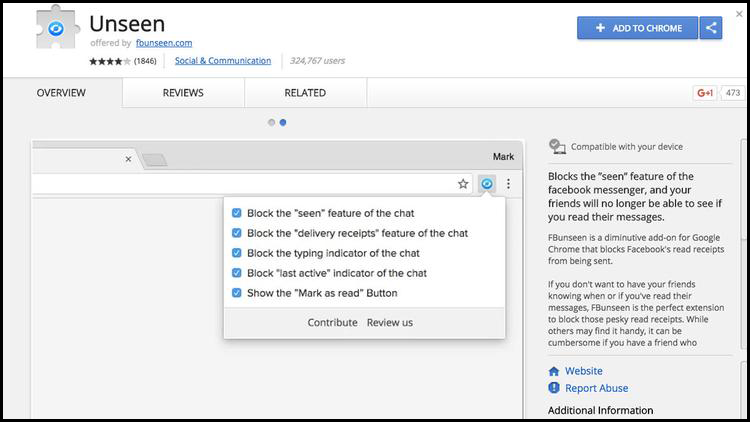Toggle Show "Mark as read" Button checkbox
The height and width of the screenshot is (422, 750).
coord(237,293)
